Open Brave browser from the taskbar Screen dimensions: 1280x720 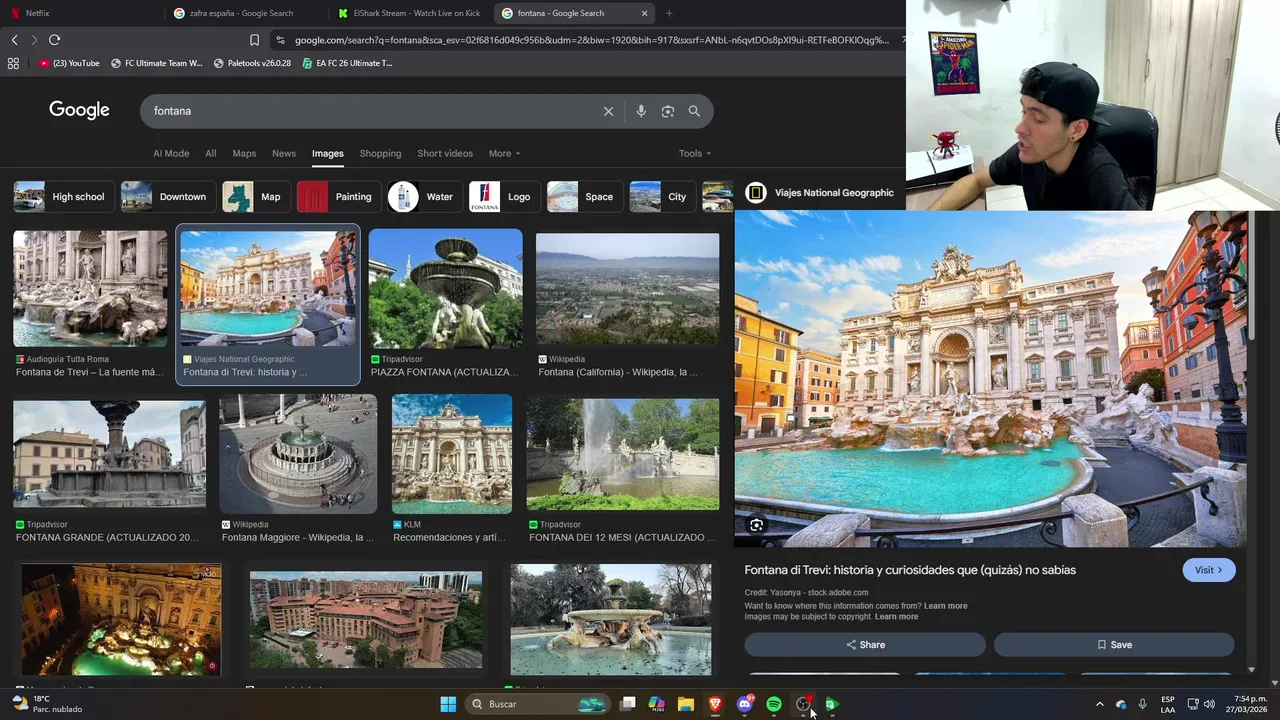(x=715, y=704)
